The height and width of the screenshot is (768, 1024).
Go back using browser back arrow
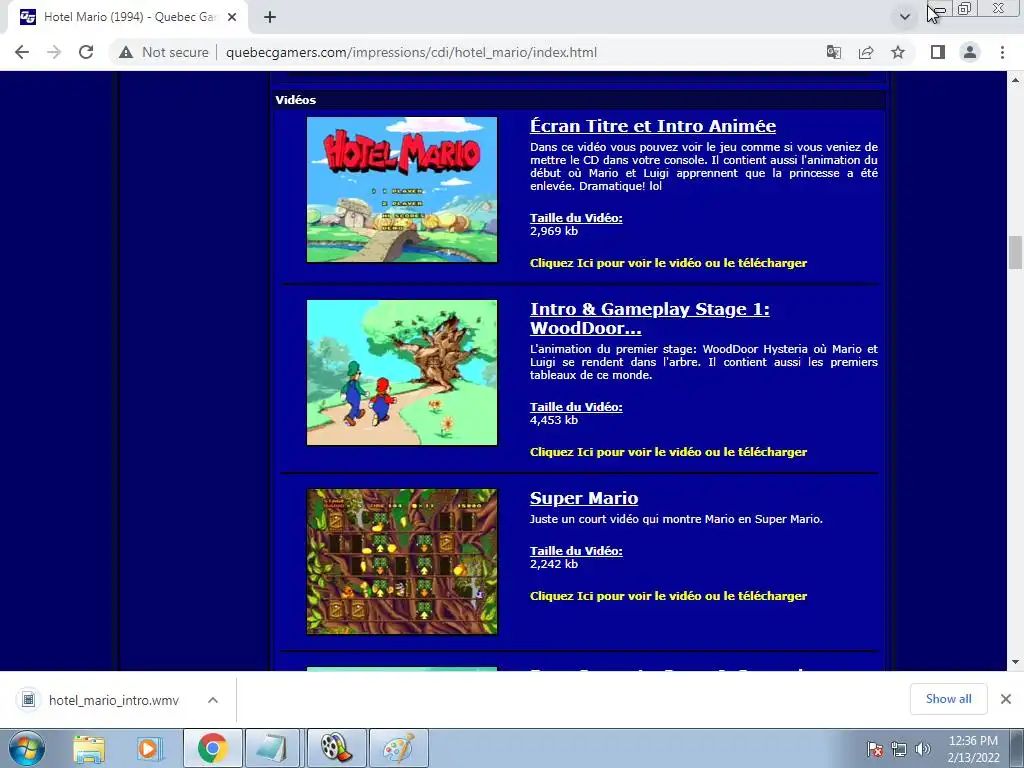[x=22, y=52]
